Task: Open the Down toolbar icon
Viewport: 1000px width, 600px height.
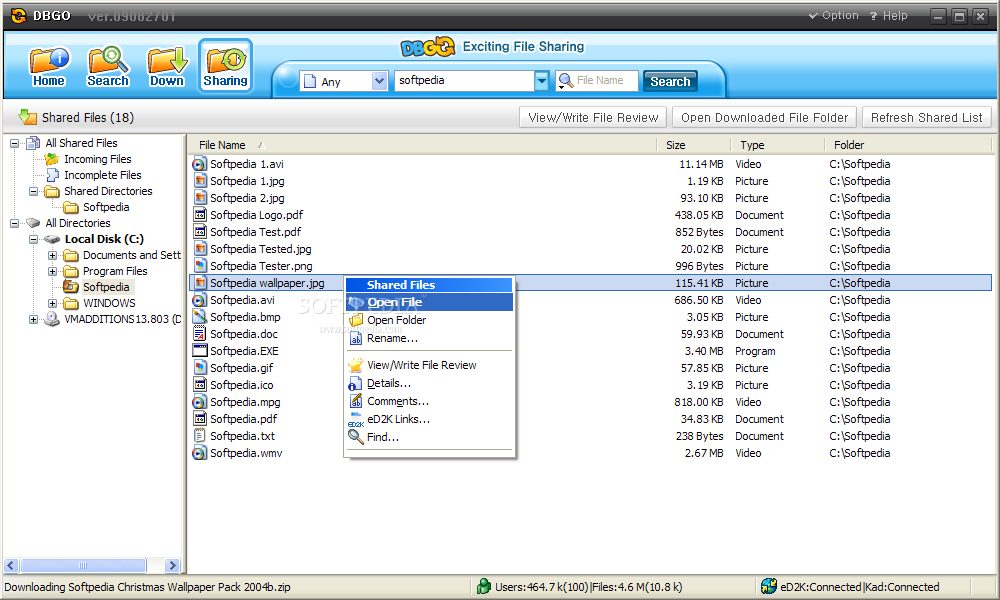Action: click(x=167, y=66)
